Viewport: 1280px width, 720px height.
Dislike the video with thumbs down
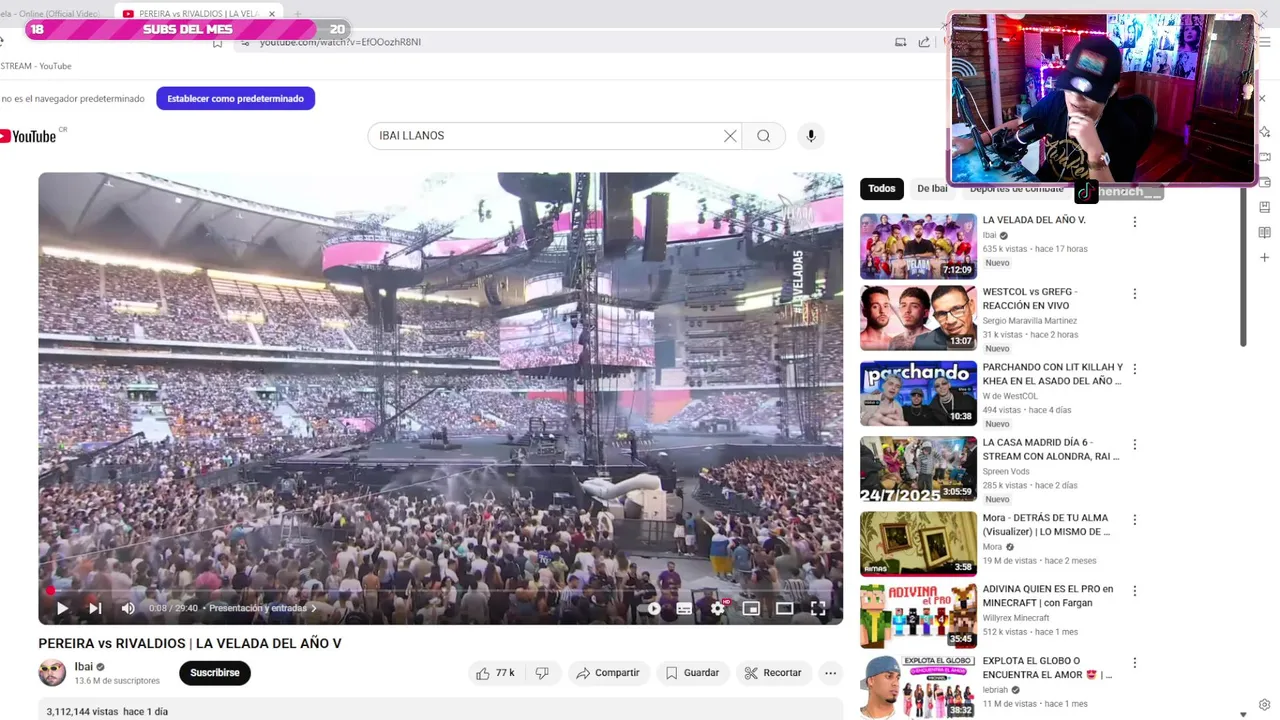tap(542, 673)
